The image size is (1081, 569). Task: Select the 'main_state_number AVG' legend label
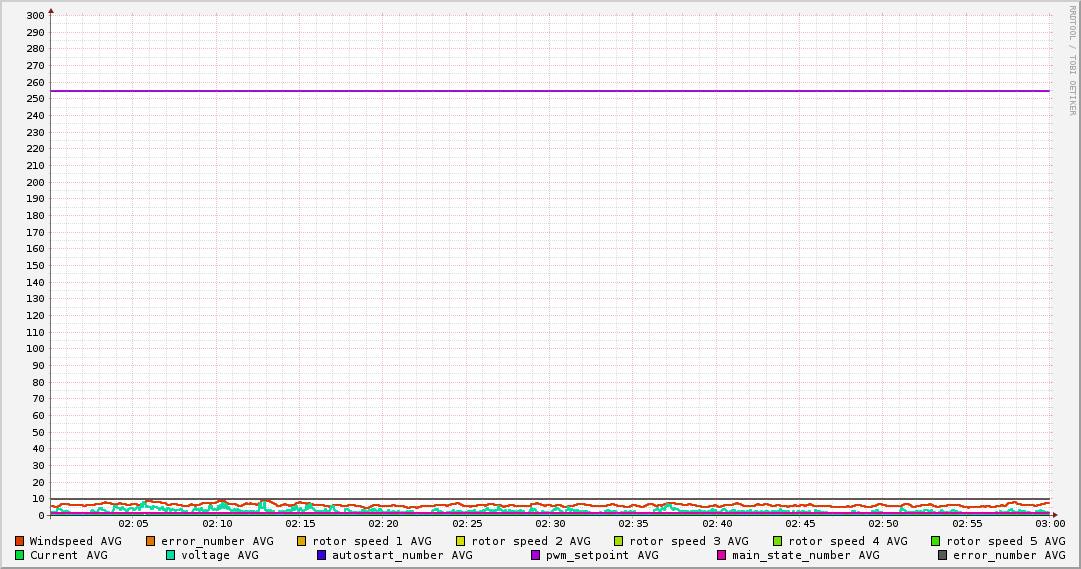pyautogui.click(x=806, y=555)
